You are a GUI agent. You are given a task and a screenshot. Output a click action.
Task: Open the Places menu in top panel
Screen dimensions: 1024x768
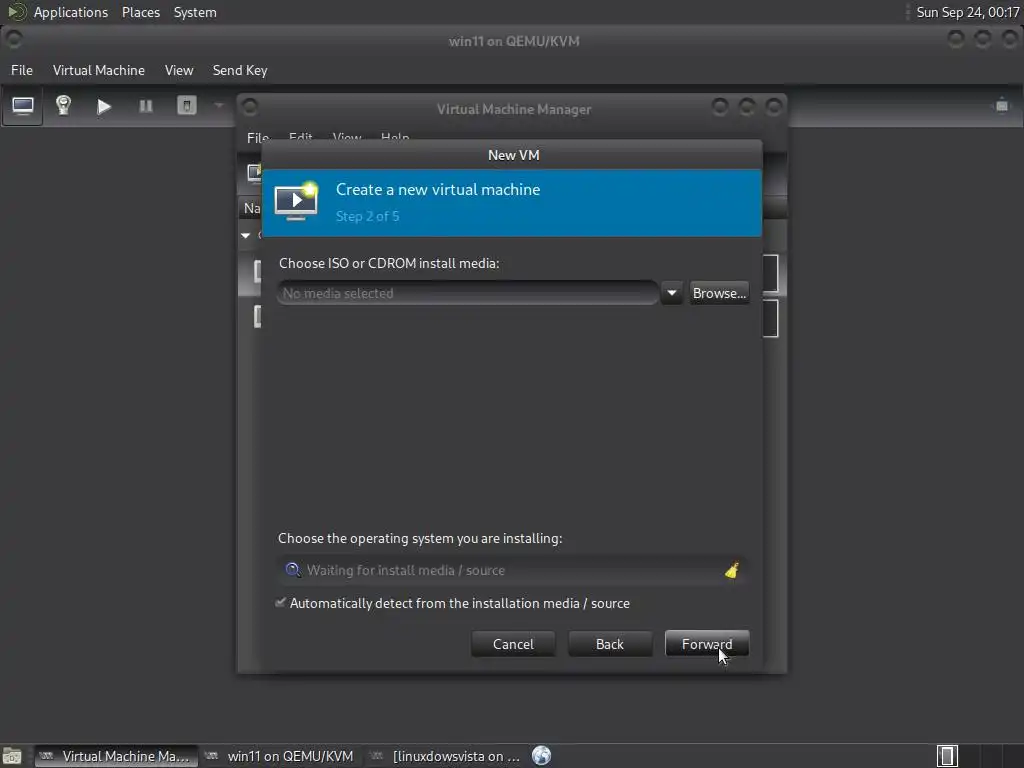point(140,12)
